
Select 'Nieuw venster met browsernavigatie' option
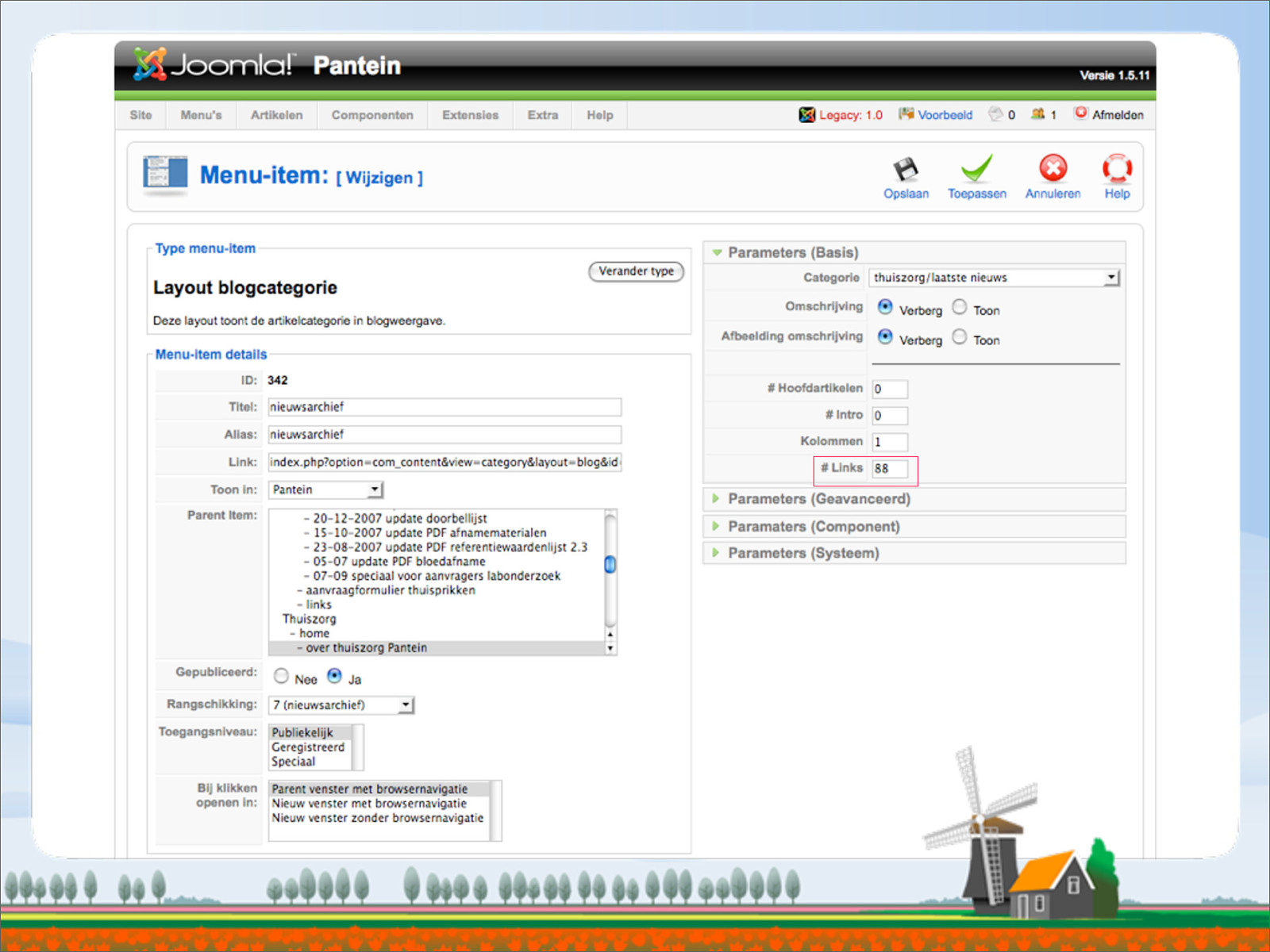[380, 804]
